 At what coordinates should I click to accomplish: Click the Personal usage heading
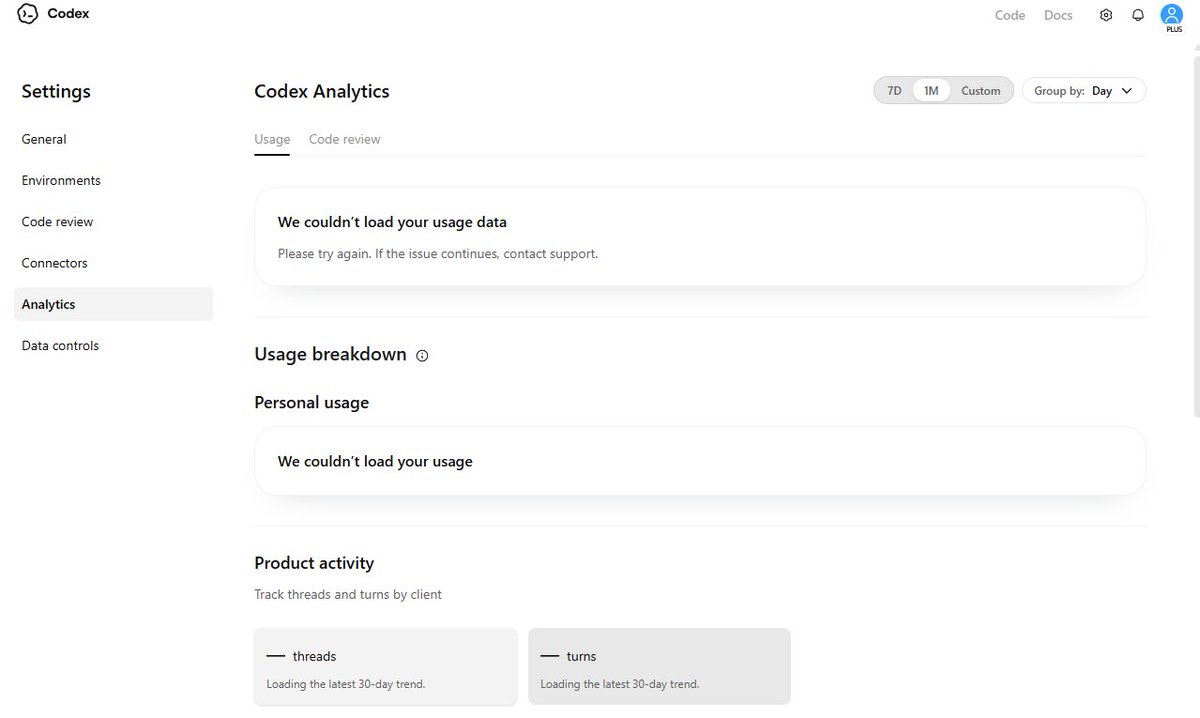point(311,403)
